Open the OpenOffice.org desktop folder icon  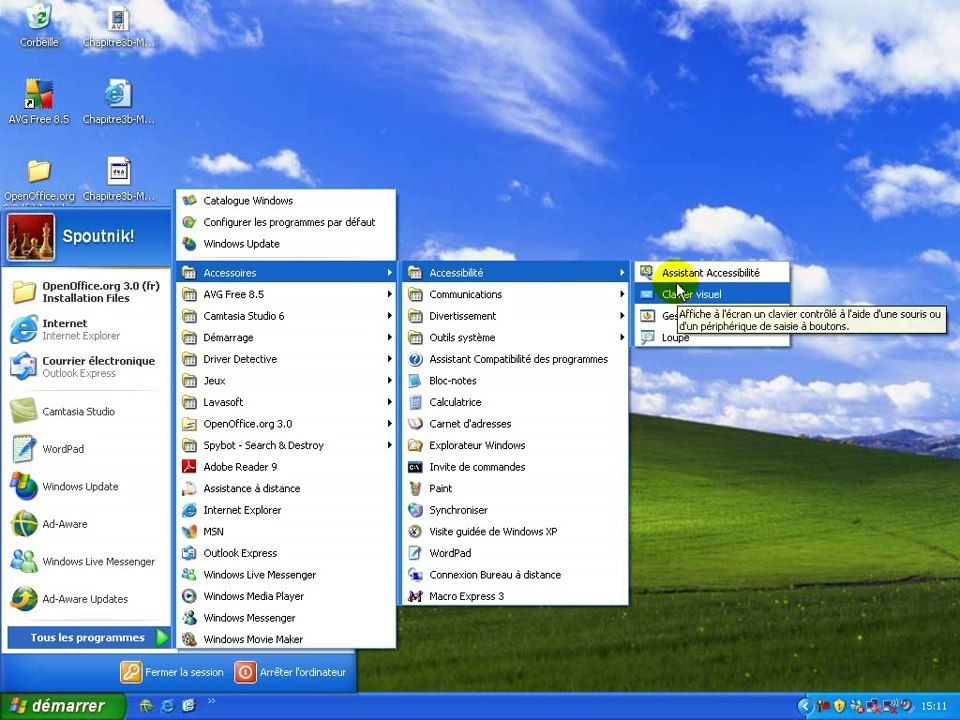pyautogui.click(x=39, y=173)
